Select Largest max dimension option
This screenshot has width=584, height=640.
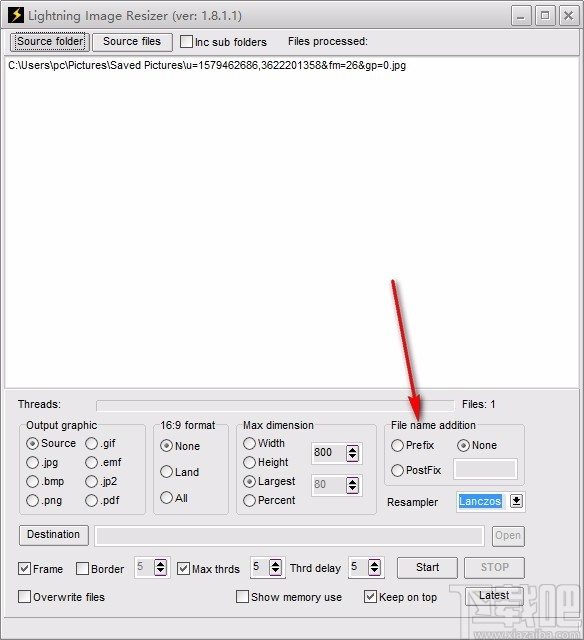(249, 482)
